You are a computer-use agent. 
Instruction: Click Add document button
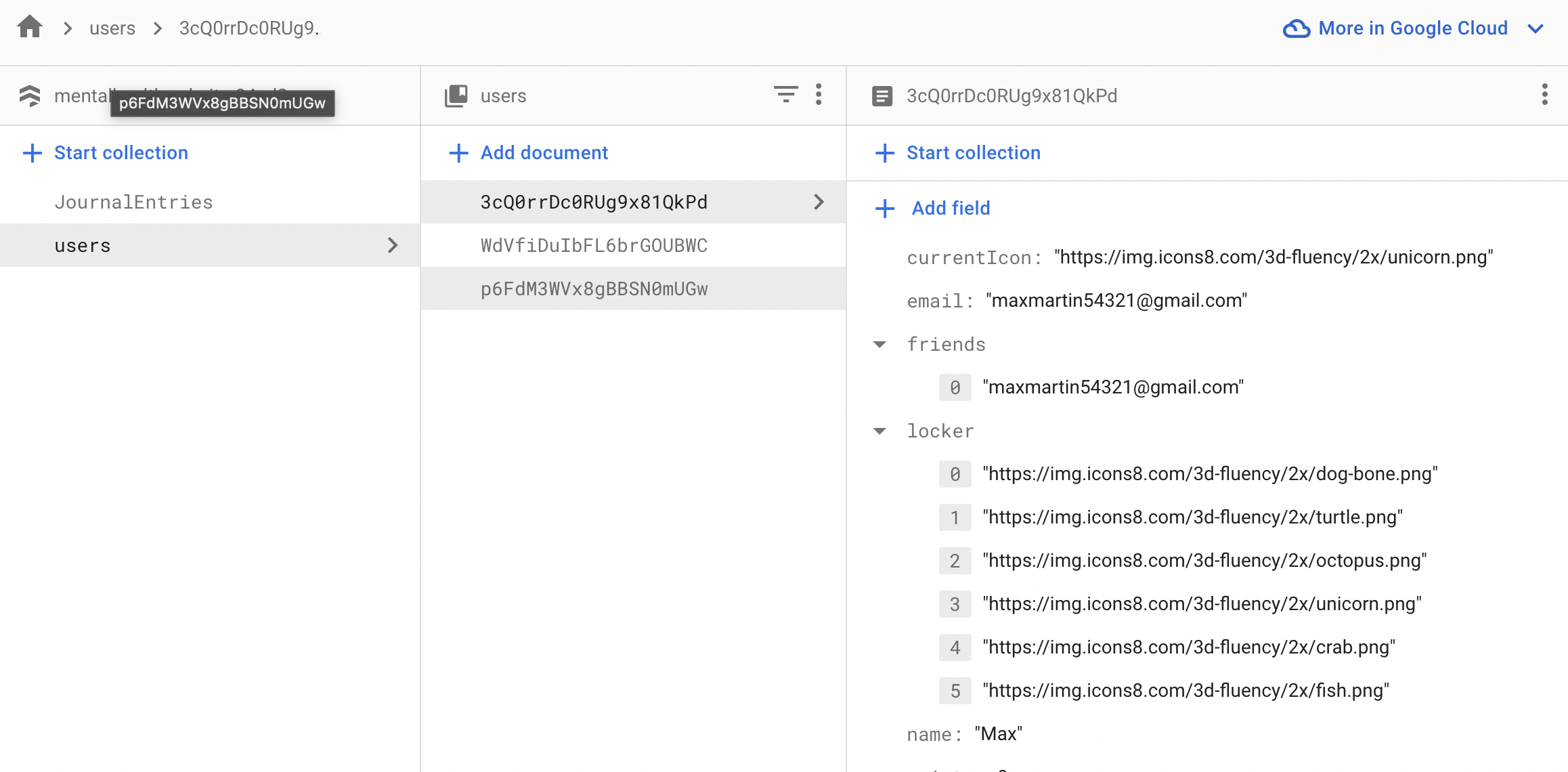tap(529, 153)
